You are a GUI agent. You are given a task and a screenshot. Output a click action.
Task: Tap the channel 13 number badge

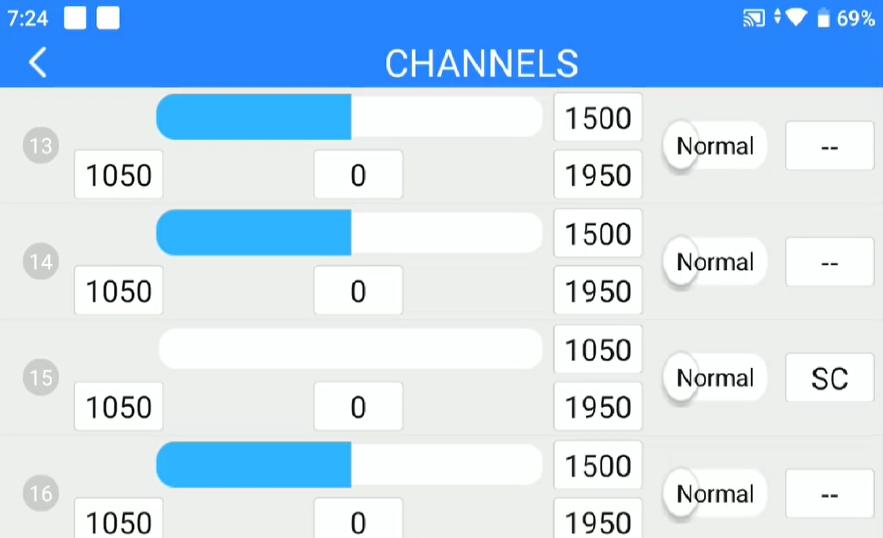pyautogui.click(x=41, y=147)
